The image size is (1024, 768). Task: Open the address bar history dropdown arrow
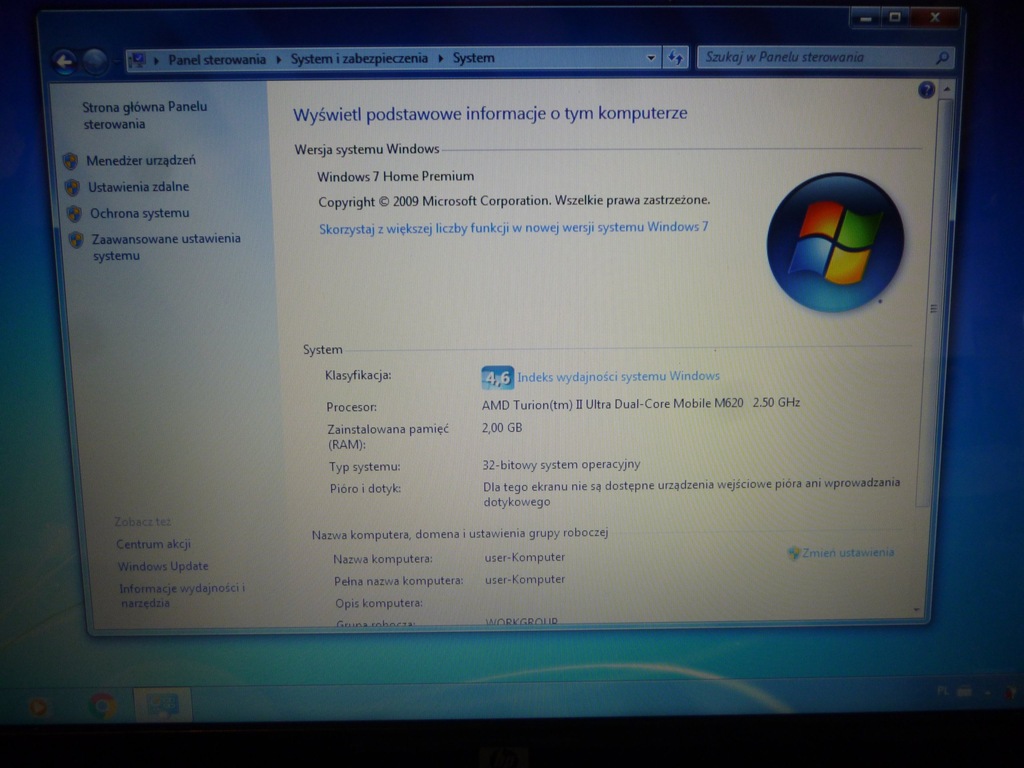coord(650,57)
